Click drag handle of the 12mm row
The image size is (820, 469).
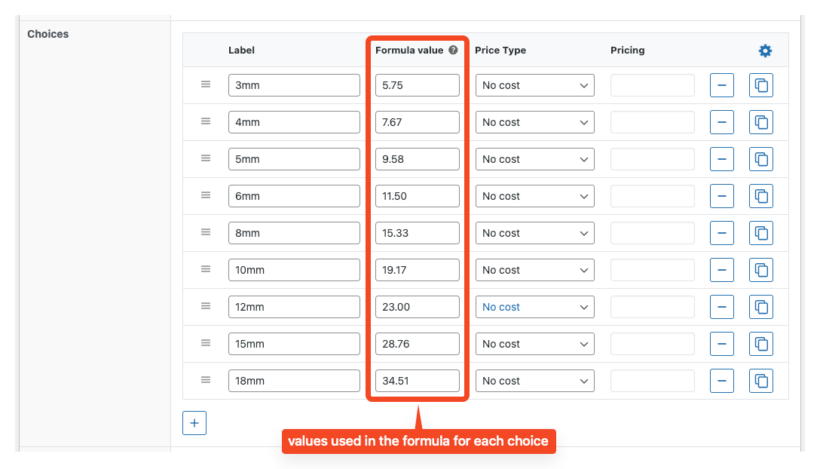206,307
